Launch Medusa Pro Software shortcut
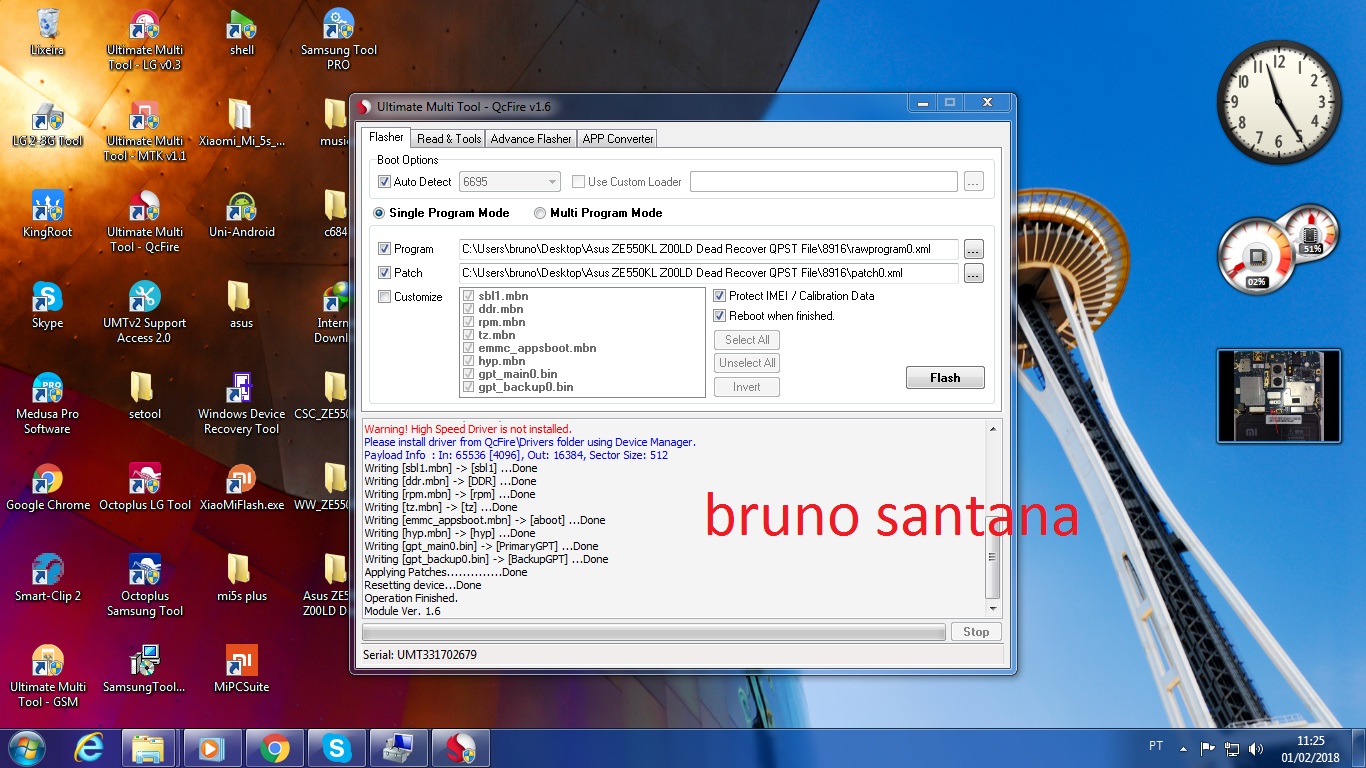 [47, 404]
